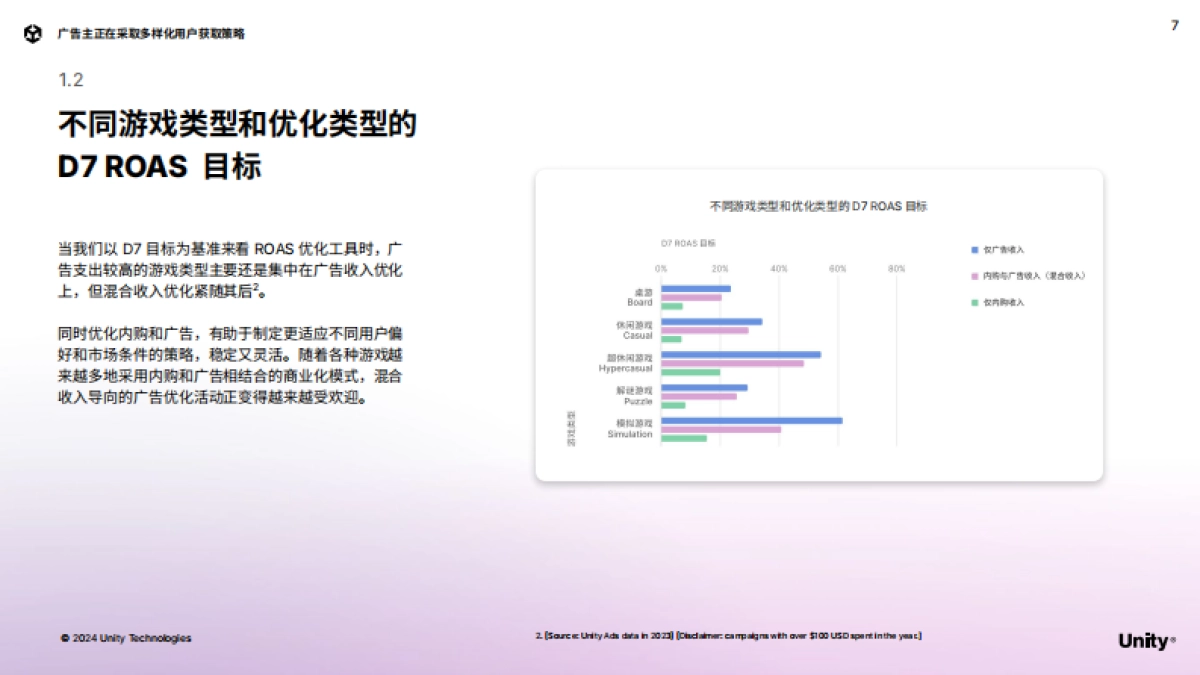This screenshot has width=1200, height=675.
Task: Click the longest blue Simulation bar
Action: [x=750, y=421]
